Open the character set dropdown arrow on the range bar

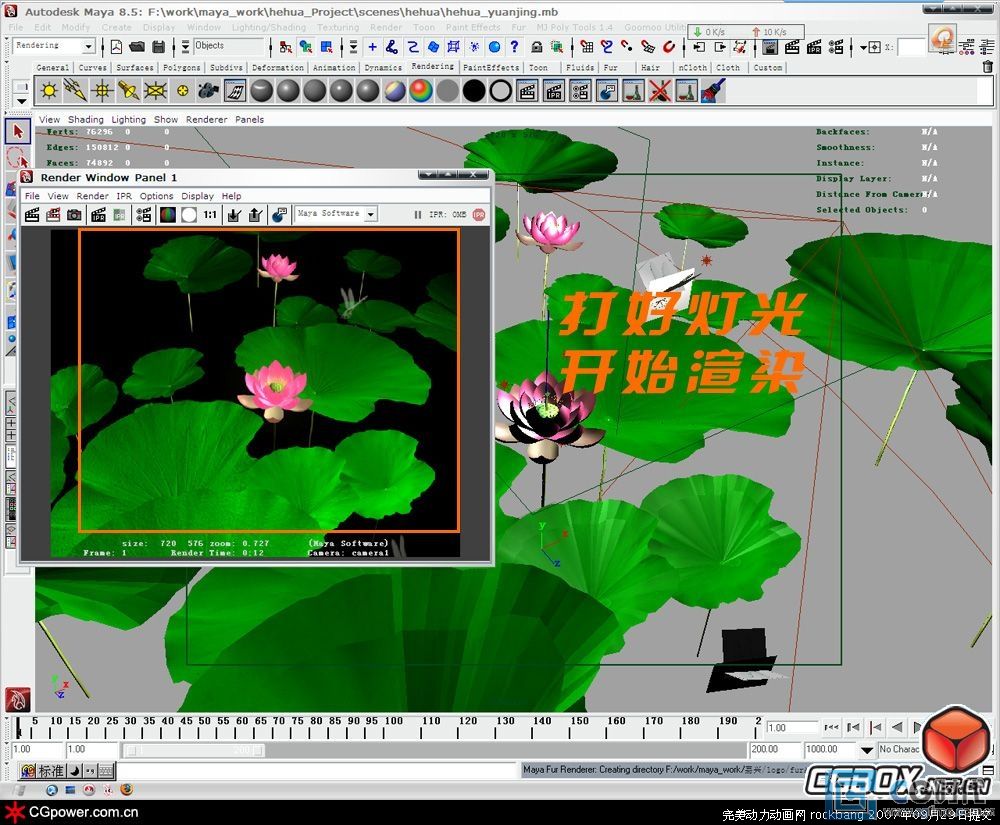tap(867, 750)
